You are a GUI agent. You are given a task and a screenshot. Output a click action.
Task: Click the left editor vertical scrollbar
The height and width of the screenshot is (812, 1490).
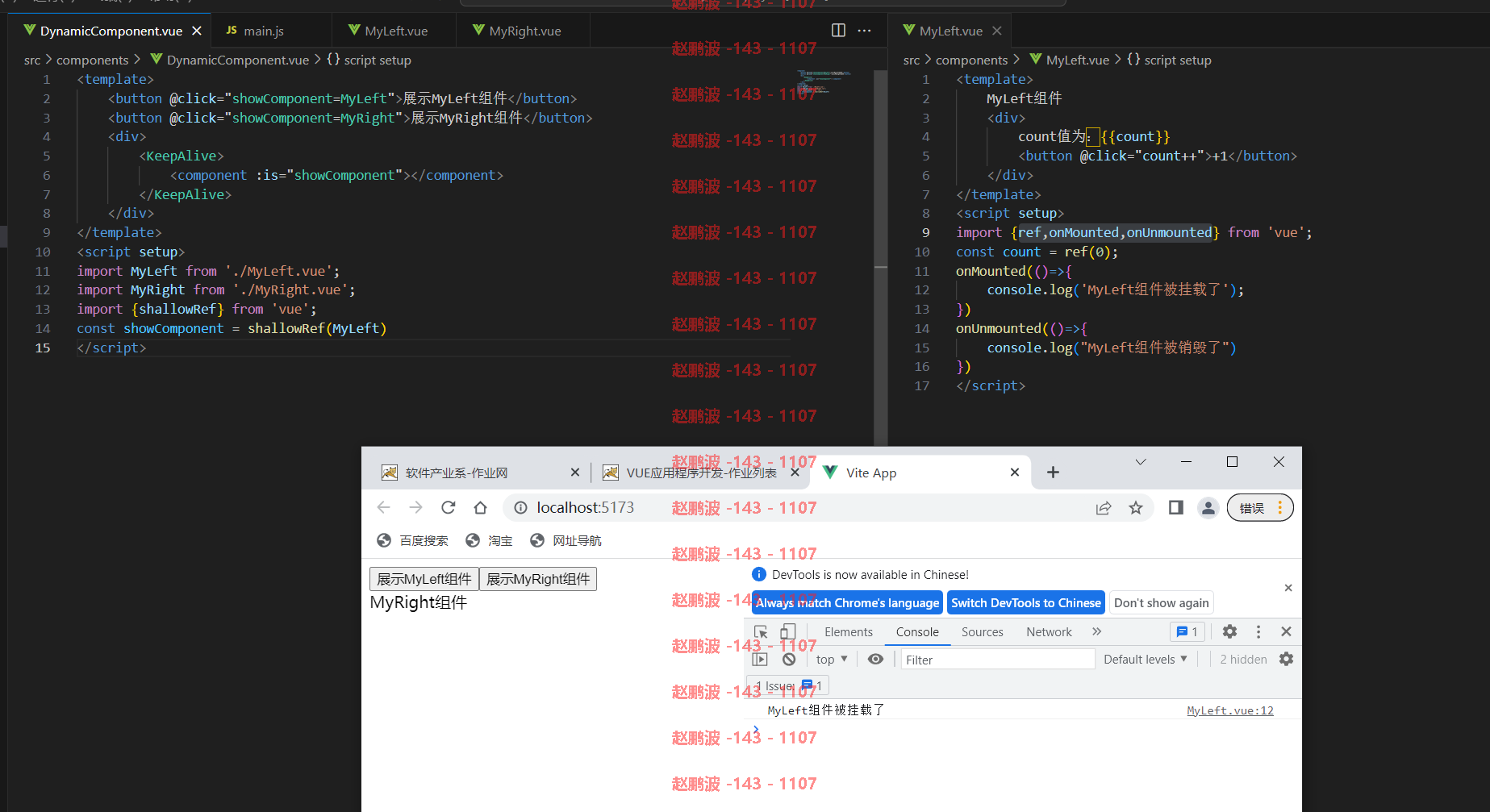tap(881, 258)
